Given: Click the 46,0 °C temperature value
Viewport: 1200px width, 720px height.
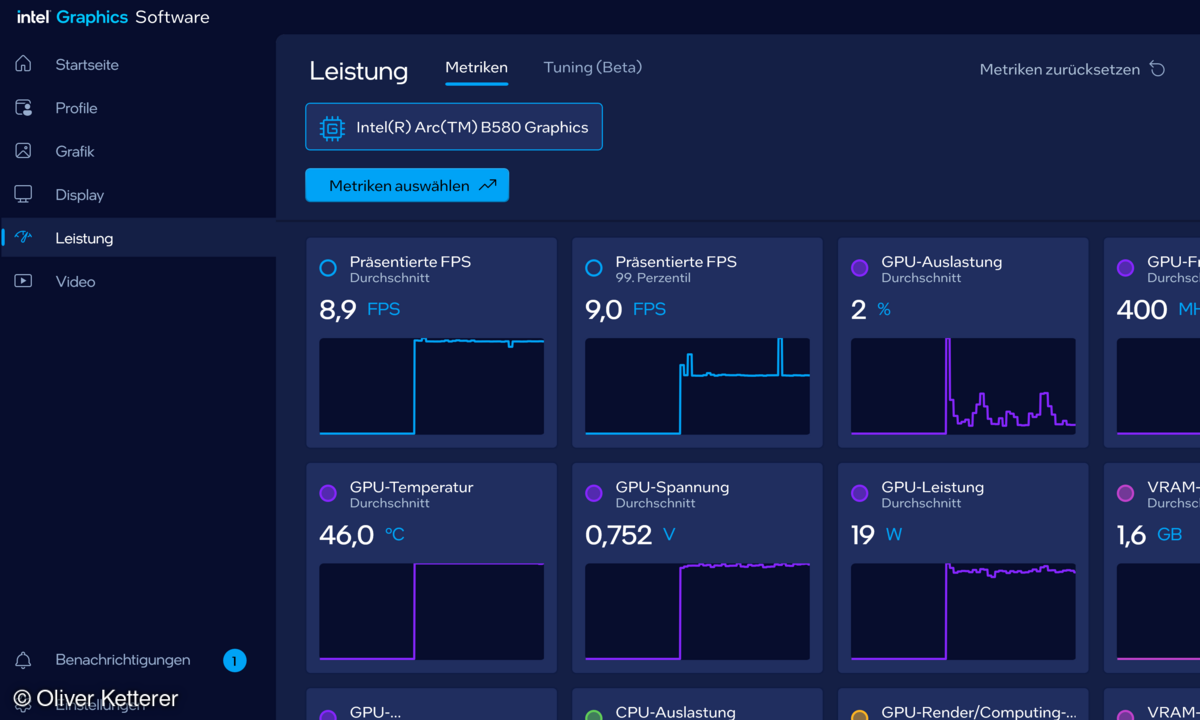Looking at the screenshot, I should [x=362, y=535].
